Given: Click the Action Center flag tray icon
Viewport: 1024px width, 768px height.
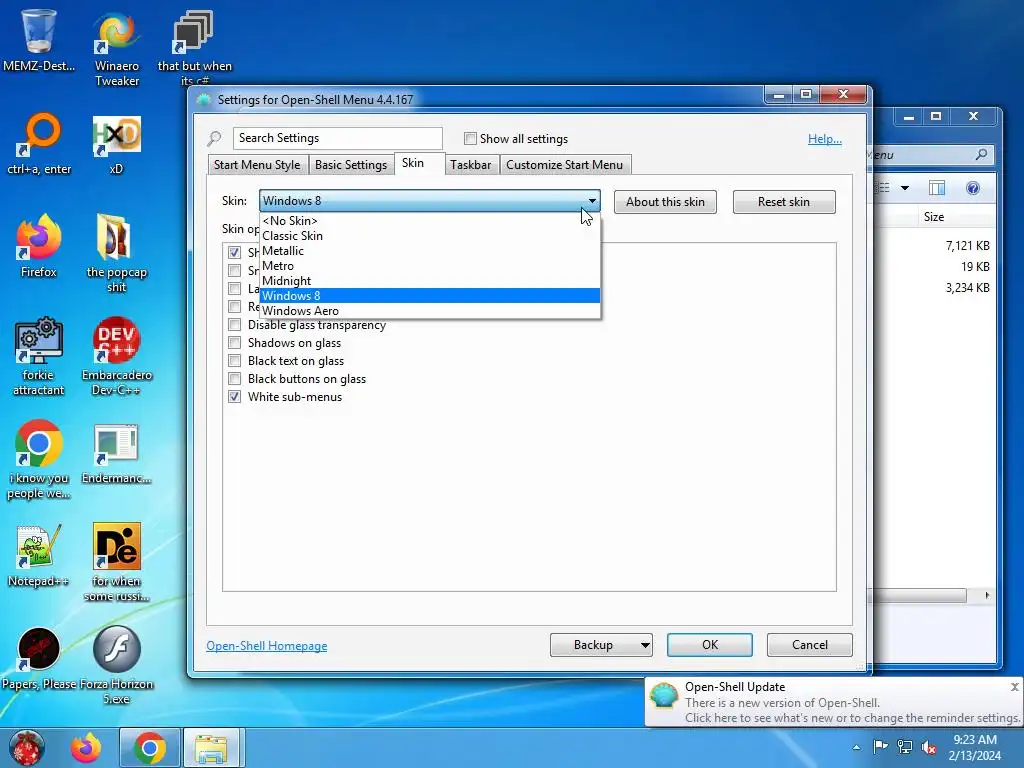Looking at the screenshot, I should [880, 746].
